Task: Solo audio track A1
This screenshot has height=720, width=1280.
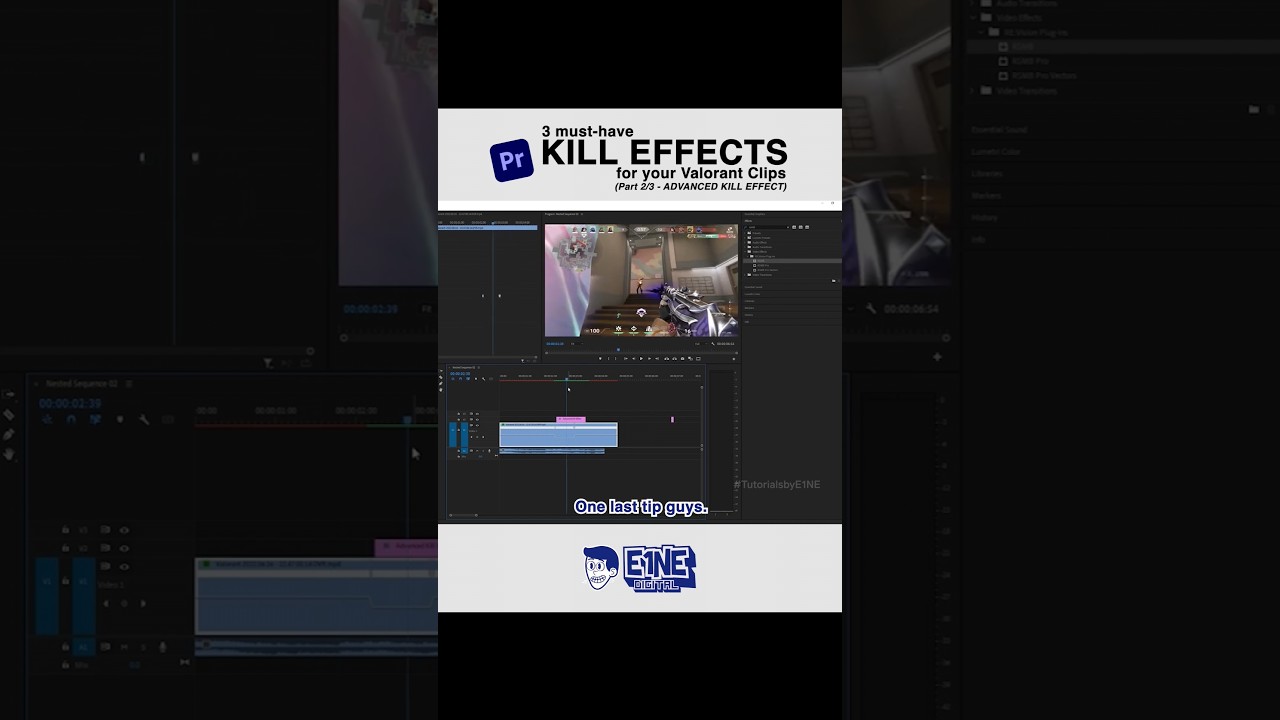Action: pyautogui.click(x=483, y=451)
